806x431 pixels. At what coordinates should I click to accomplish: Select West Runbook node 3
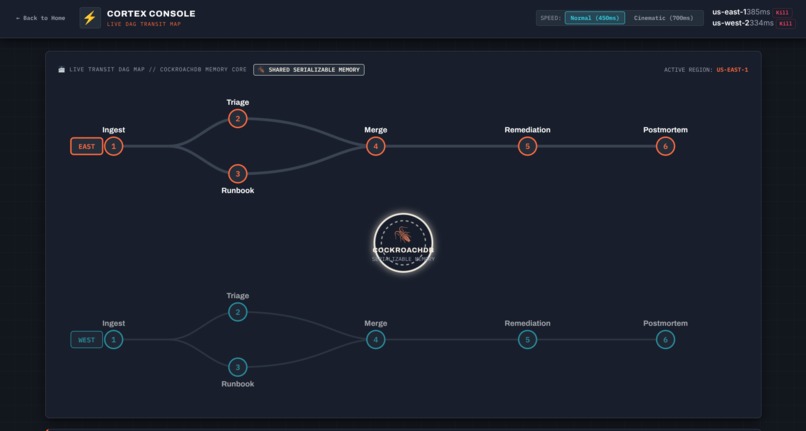tap(237, 367)
